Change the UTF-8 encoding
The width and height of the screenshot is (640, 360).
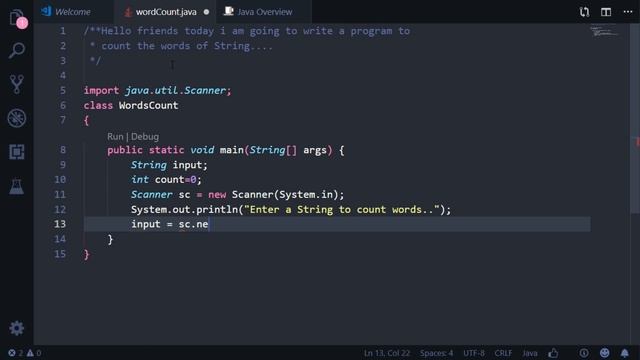coord(474,353)
